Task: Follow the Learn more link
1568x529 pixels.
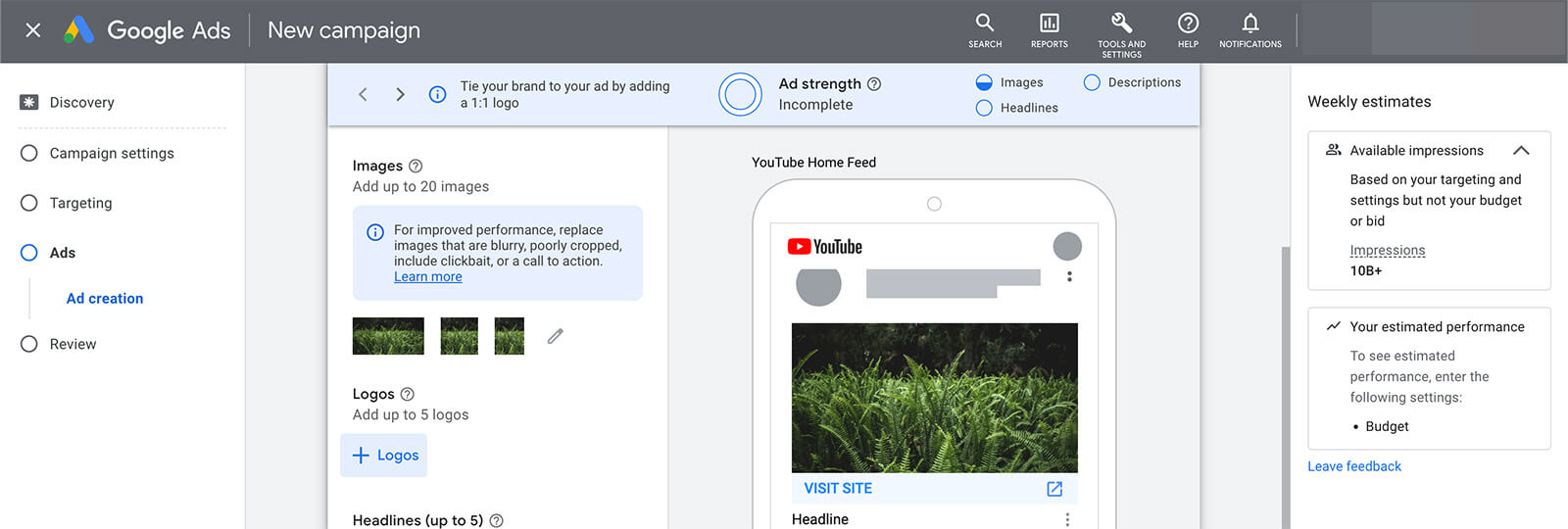Action: point(428,277)
